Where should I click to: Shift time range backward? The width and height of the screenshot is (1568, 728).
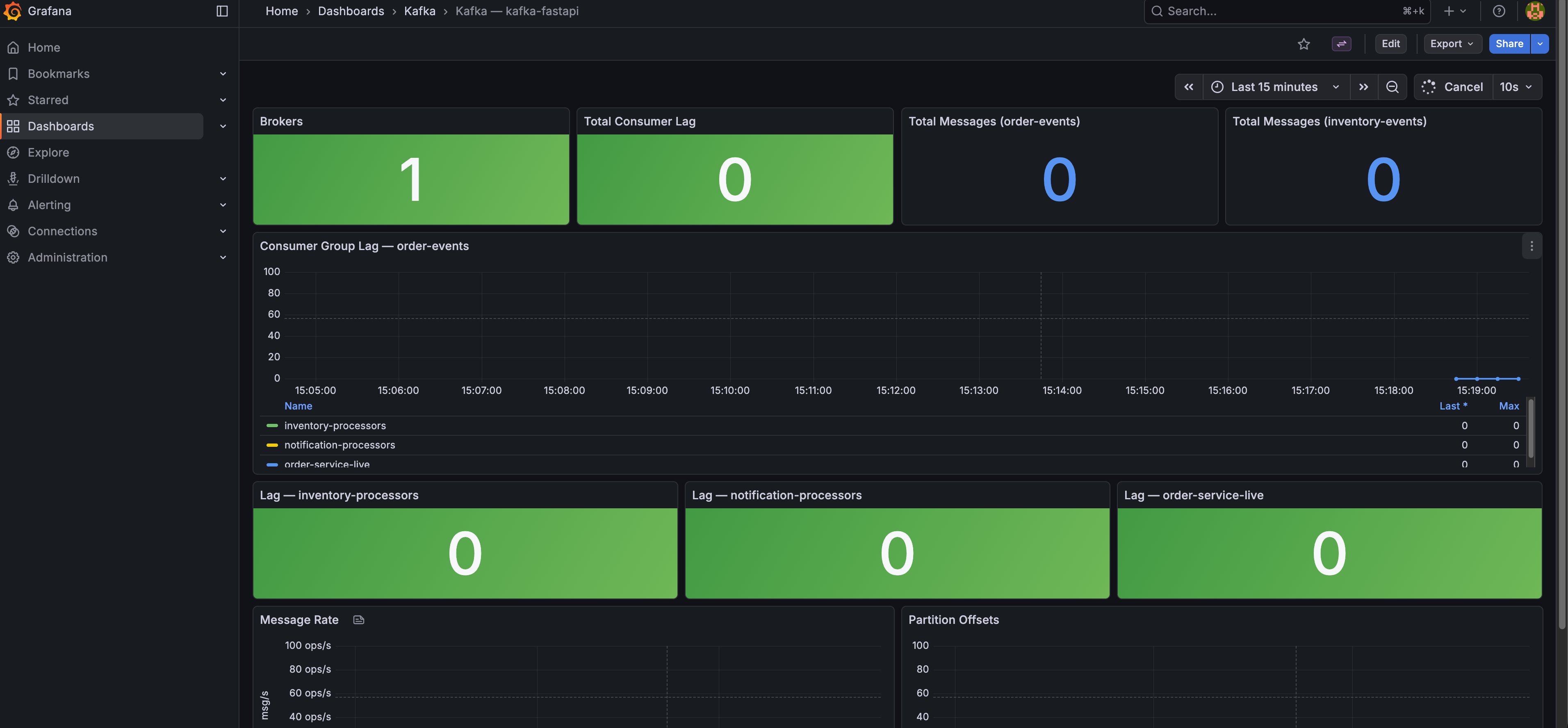tap(1188, 87)
